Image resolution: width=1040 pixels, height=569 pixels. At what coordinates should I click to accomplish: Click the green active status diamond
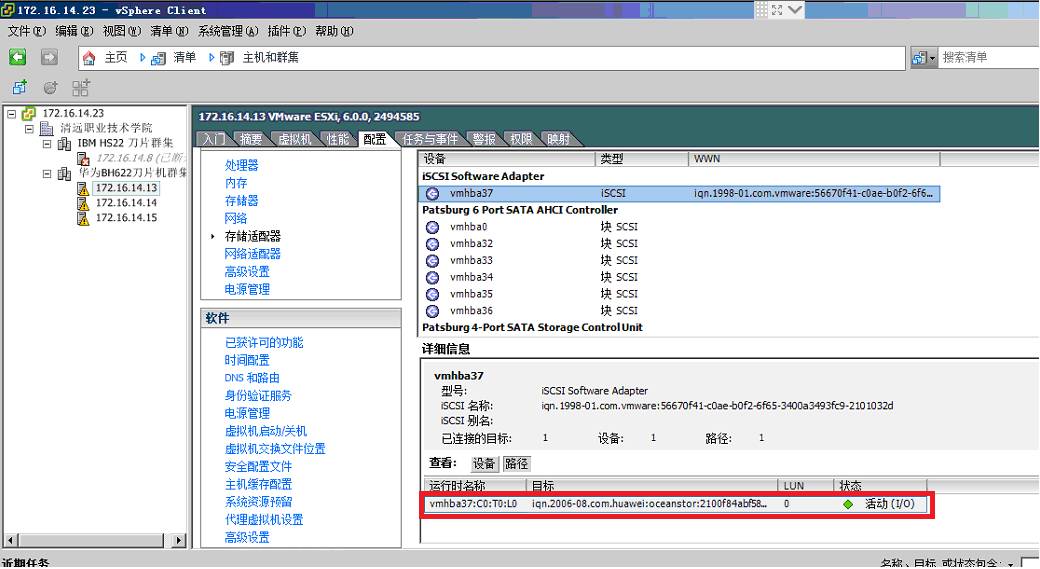(848, 504)
